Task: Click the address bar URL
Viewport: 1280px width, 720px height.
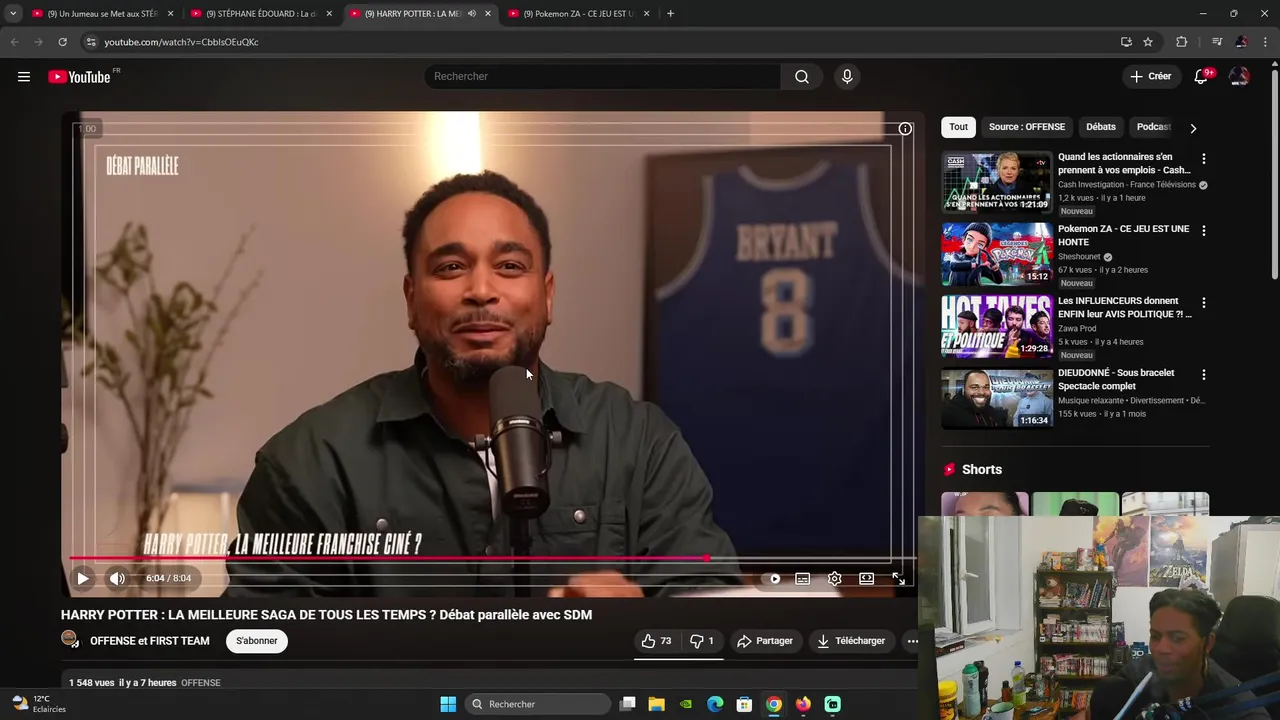Action: [x=181, y=42]
